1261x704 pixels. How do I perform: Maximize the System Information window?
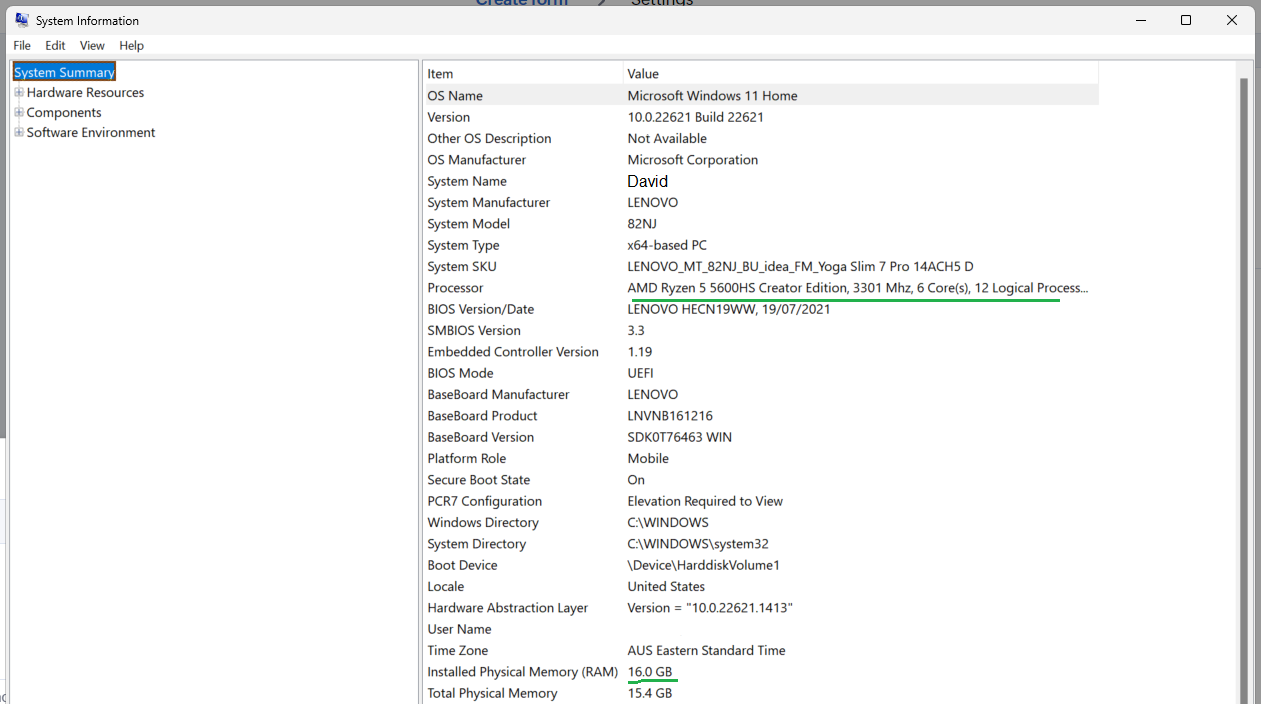(1186, 20)
